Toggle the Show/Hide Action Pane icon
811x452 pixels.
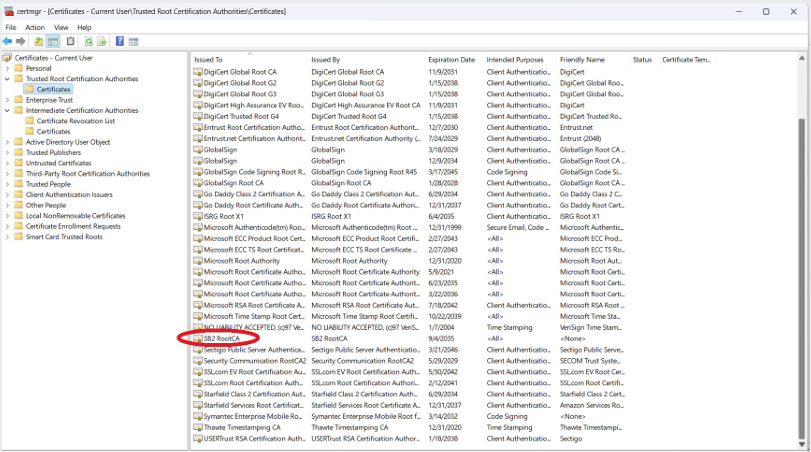(x=133, y=41)
